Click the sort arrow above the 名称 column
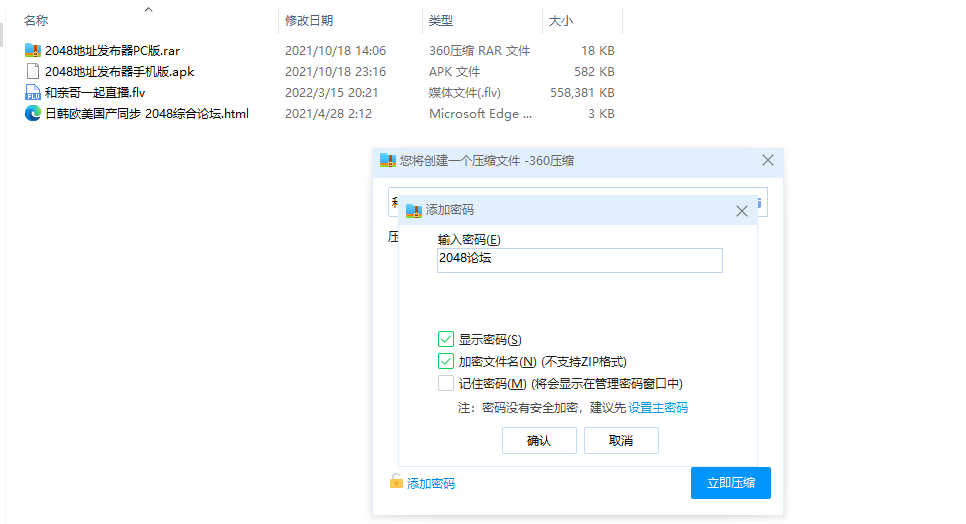 coord(148,9)
